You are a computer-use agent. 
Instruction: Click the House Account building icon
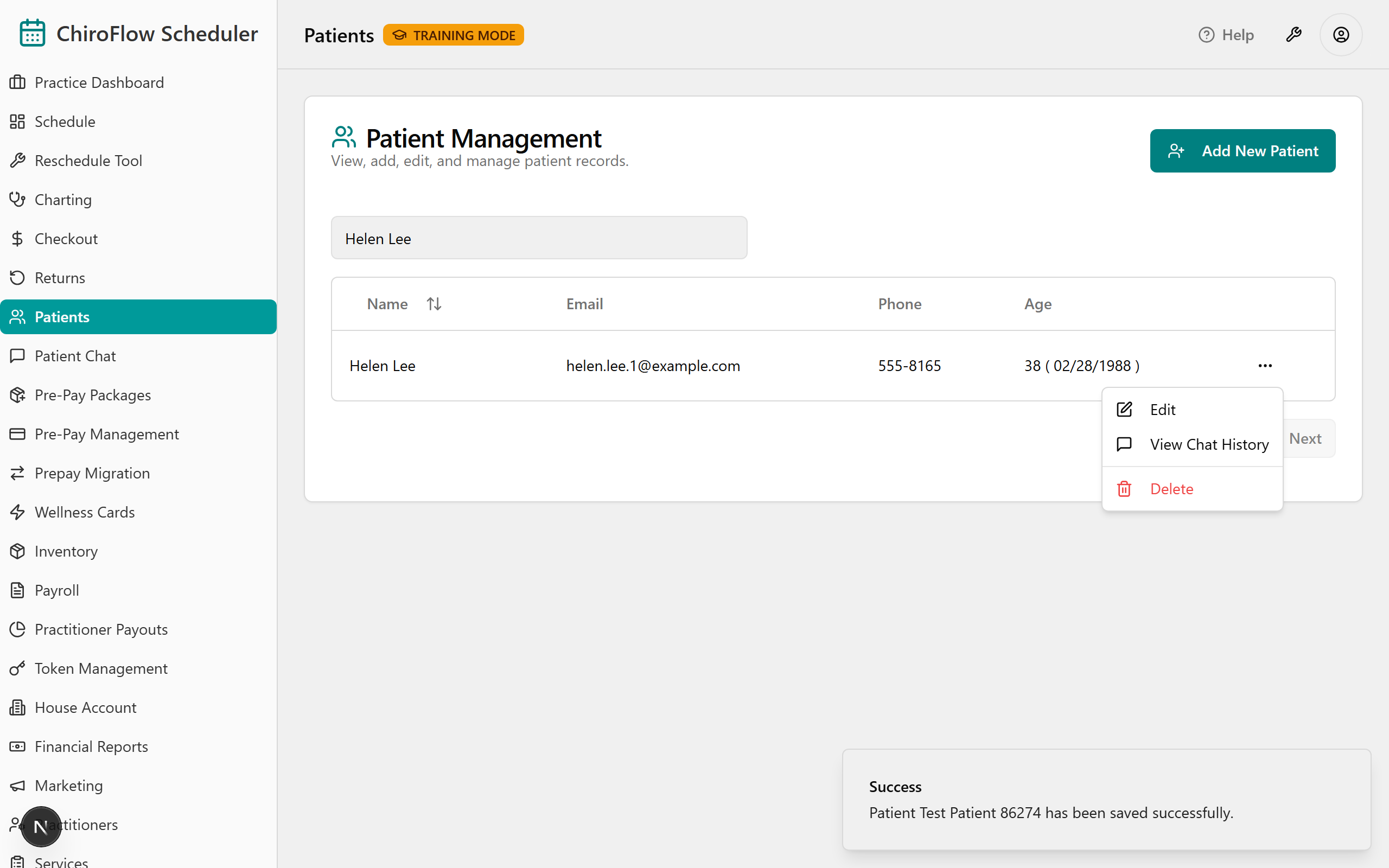point(17,707)
